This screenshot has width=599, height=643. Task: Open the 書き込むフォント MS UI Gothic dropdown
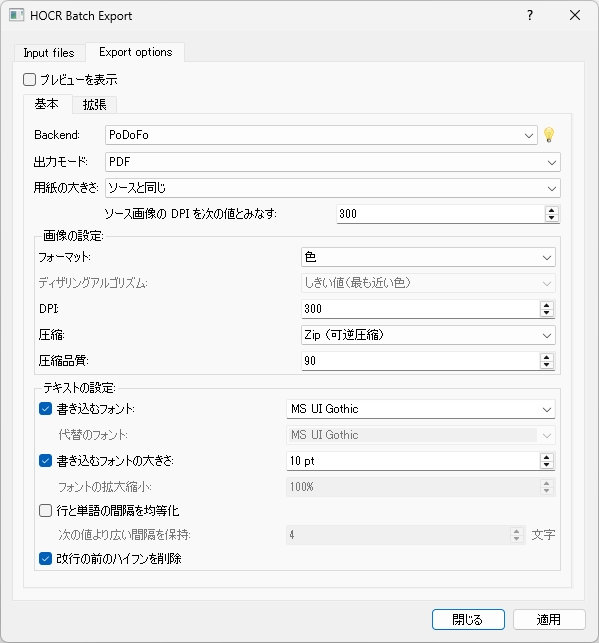(421, 409)
